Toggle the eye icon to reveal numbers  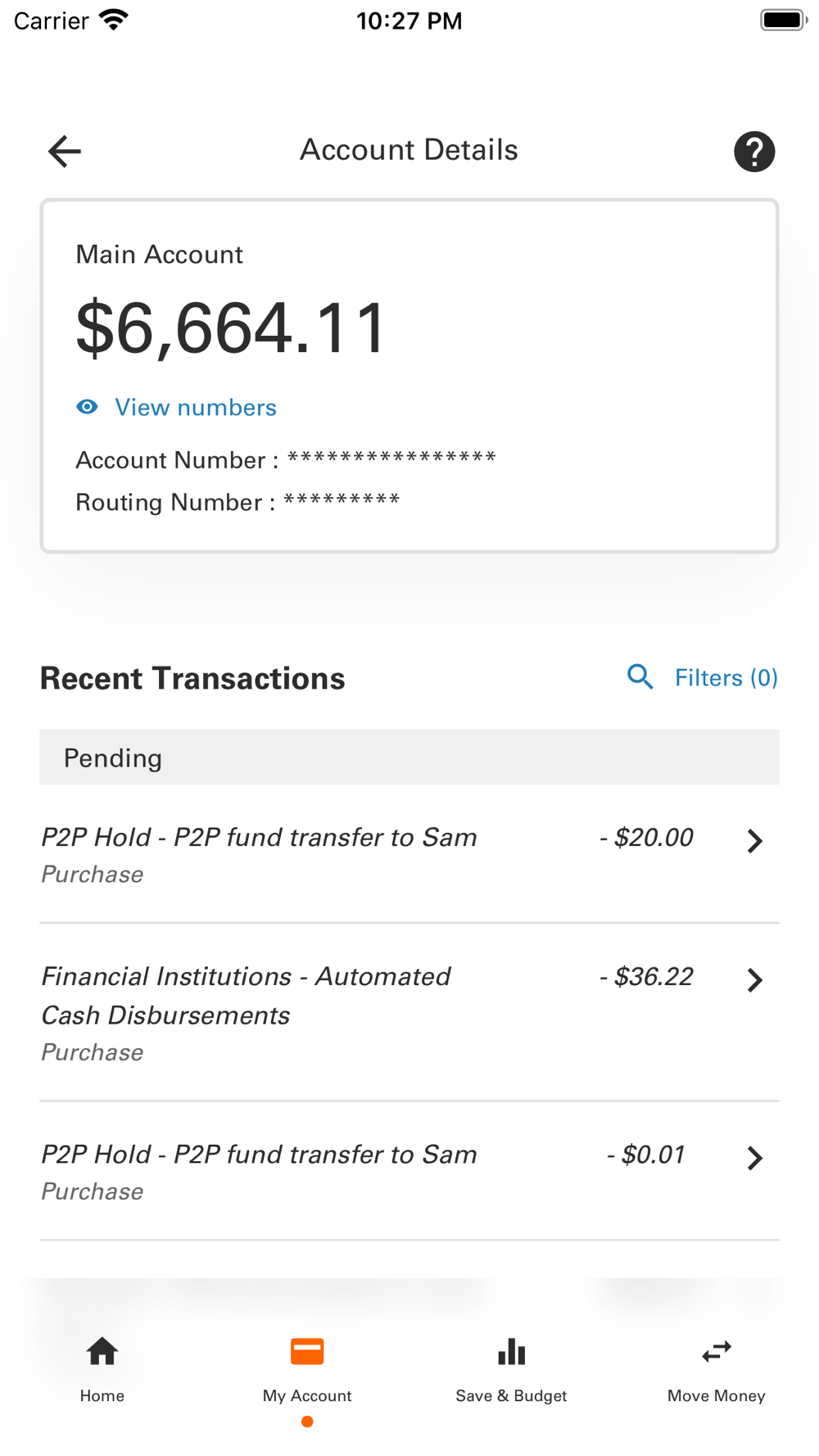click(x=87, y=407)
